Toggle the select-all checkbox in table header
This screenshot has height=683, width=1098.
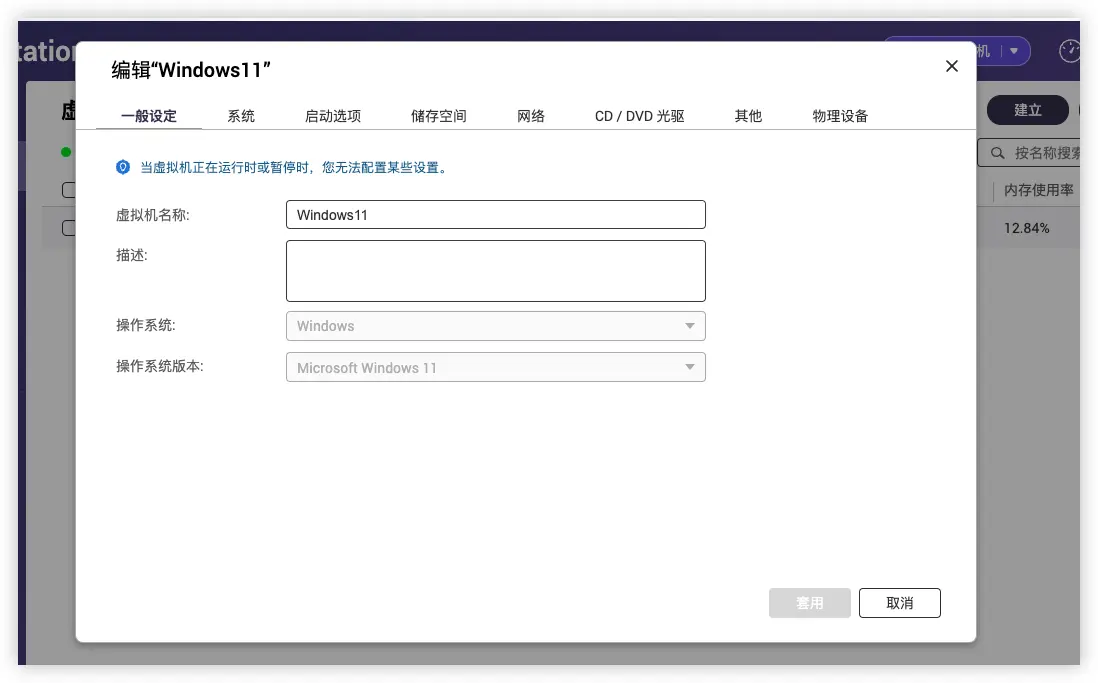[68, 190]
